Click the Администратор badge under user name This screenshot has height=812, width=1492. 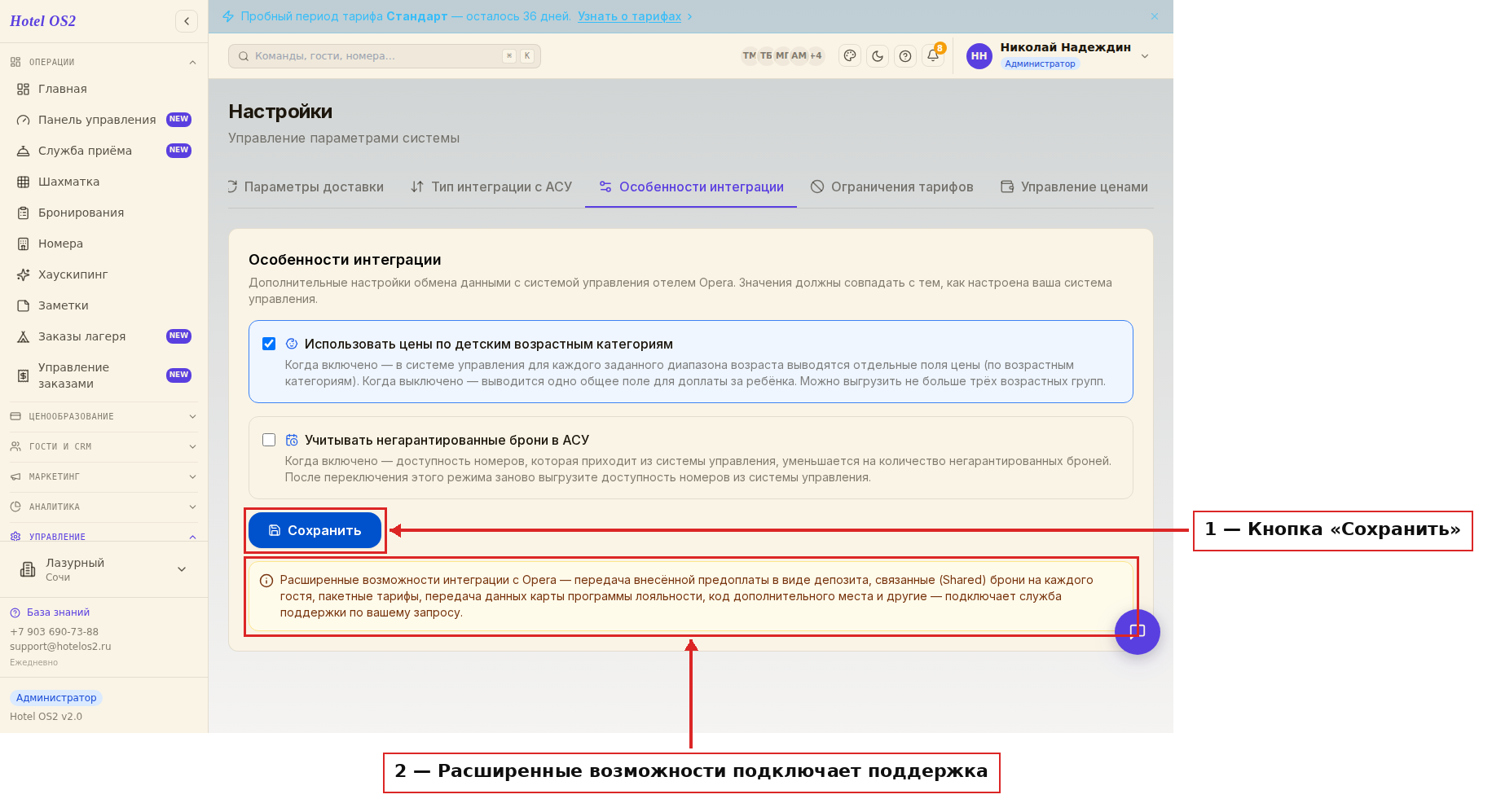tap(1040, 64)
